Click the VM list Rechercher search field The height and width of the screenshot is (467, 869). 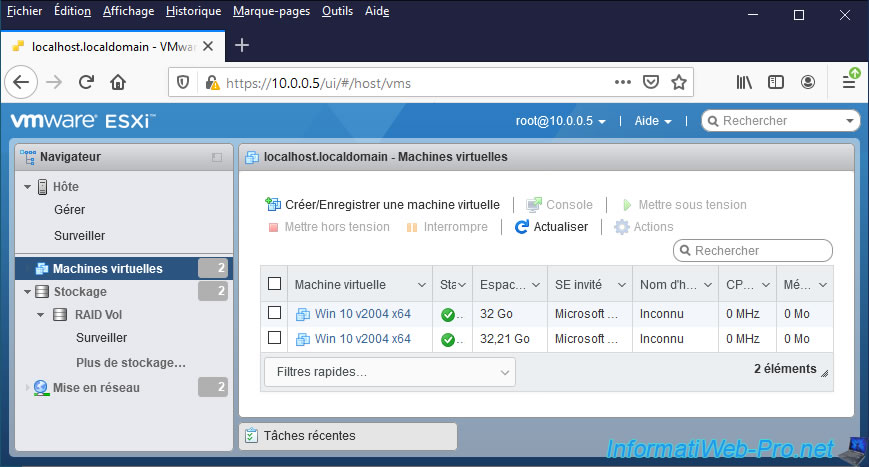[x=753, y=250]
